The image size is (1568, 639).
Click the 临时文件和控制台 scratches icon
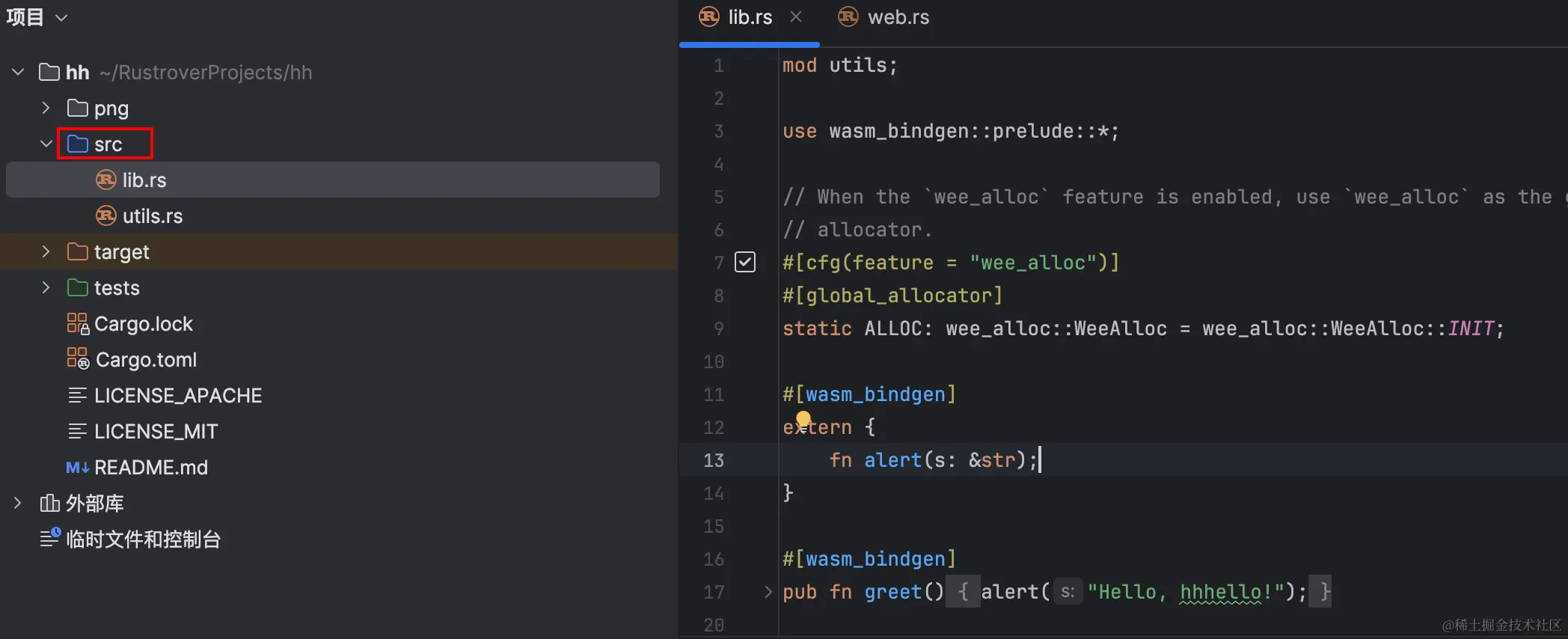[x=50, y=537]
